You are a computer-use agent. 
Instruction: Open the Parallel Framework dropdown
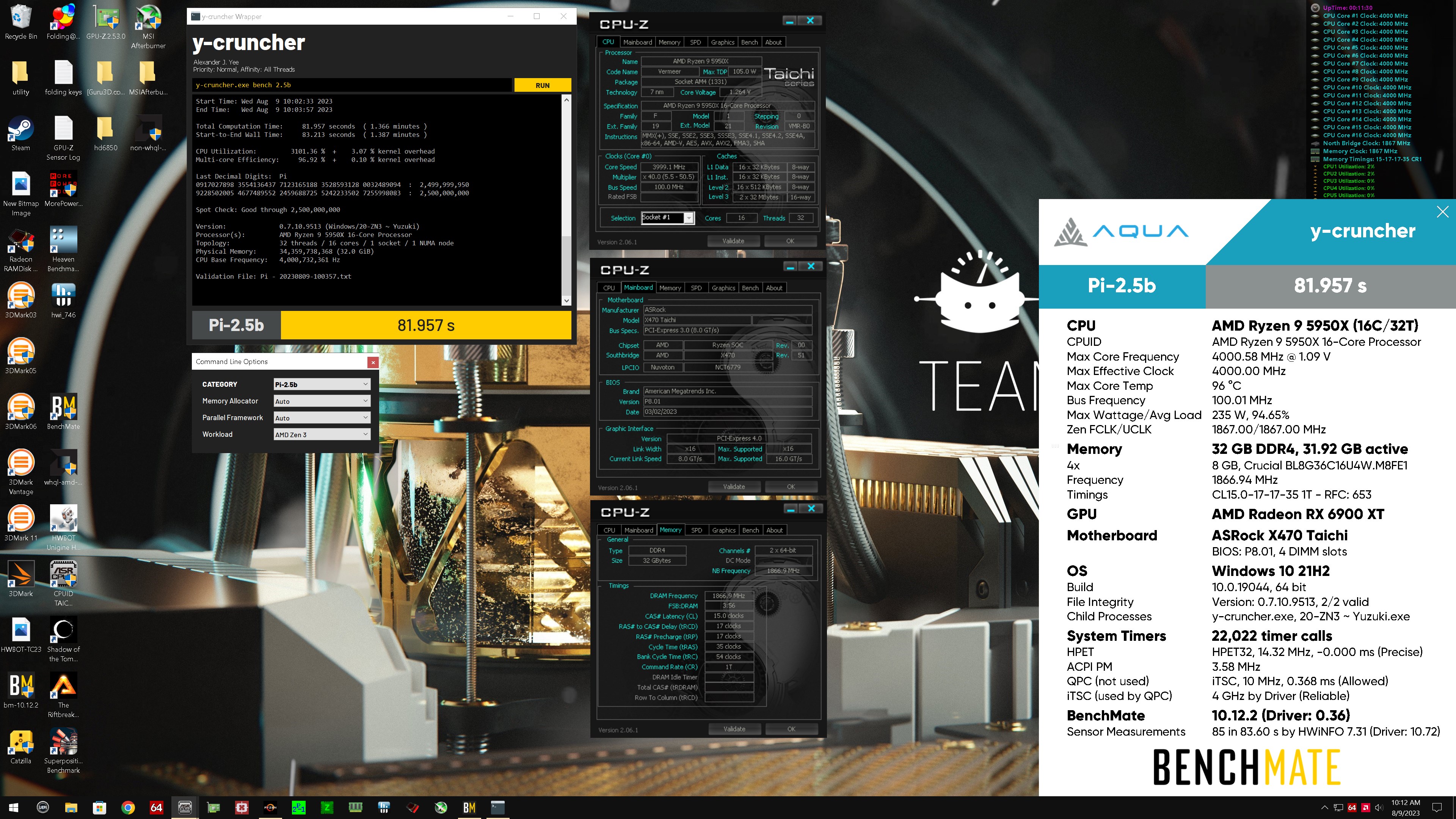(x=322, y=418)
